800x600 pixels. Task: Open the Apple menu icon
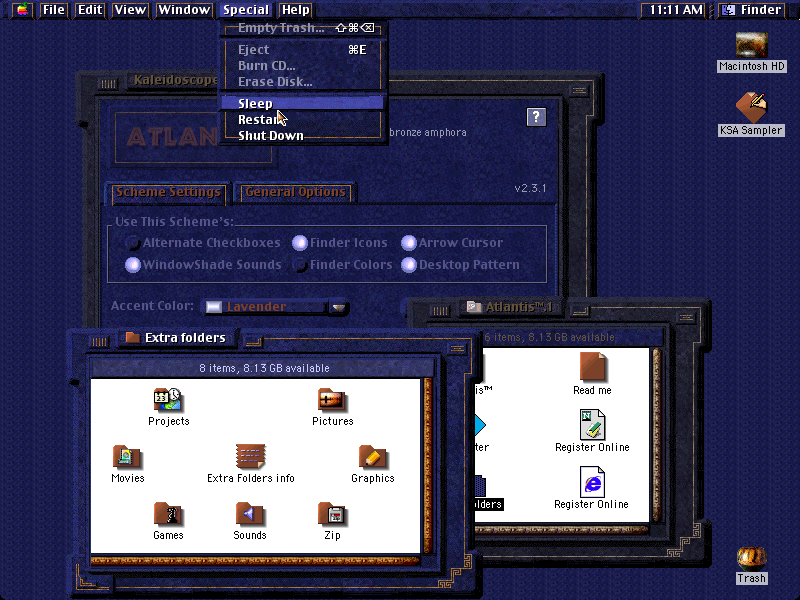[22, 10]
